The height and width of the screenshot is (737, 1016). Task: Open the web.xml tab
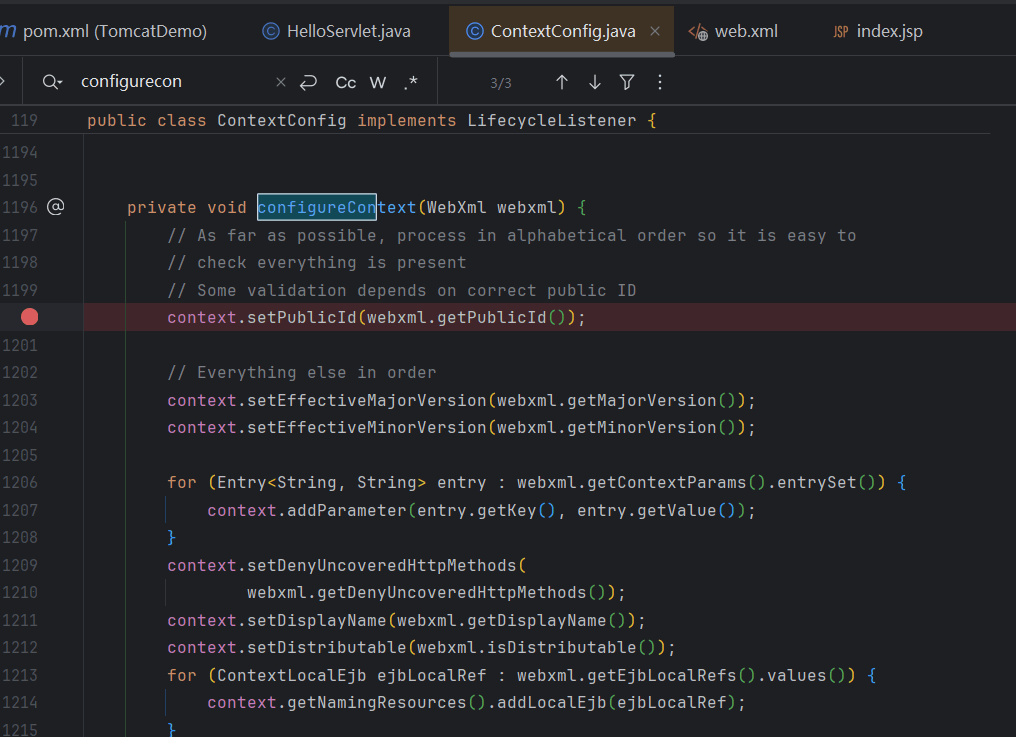[x=733, y=31]
